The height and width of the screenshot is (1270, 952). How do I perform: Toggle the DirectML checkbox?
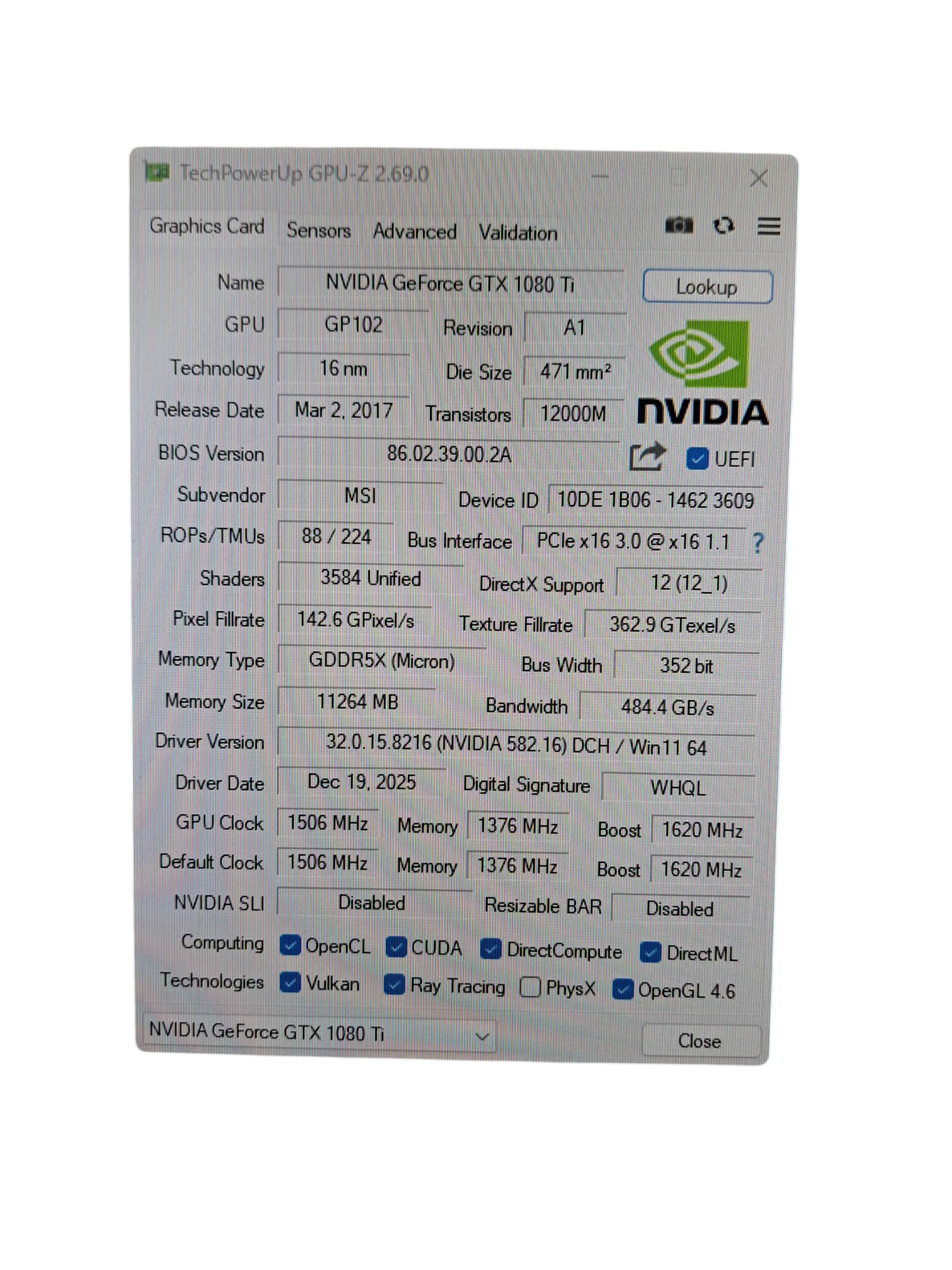click(651, 953)
